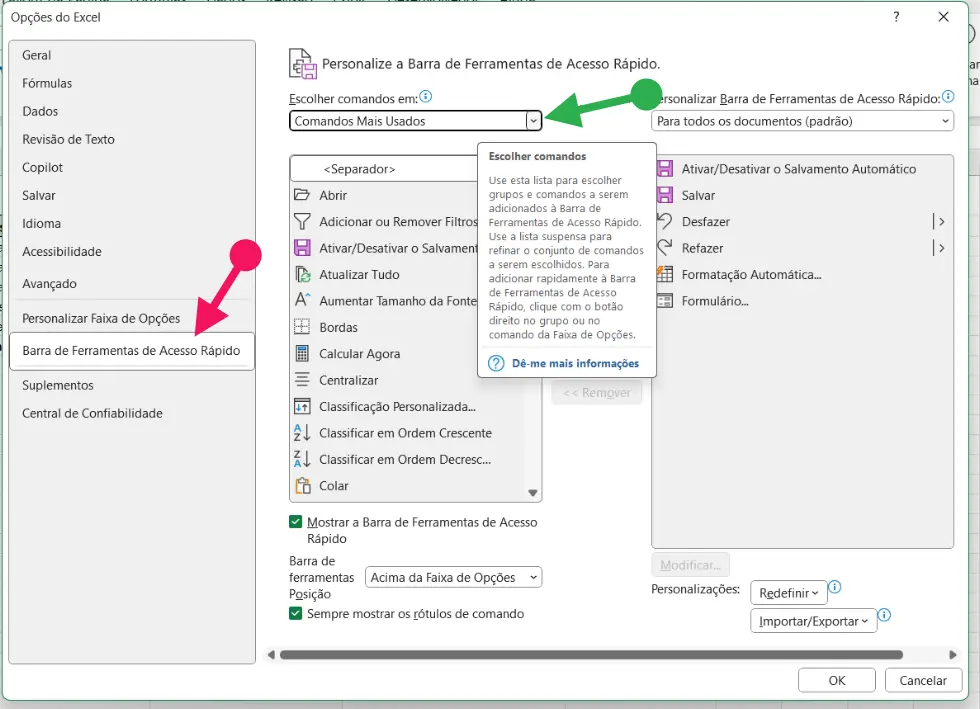Click the Formulário icon
The height and width of the screenshot is (709, 980).
coord(665,301)
